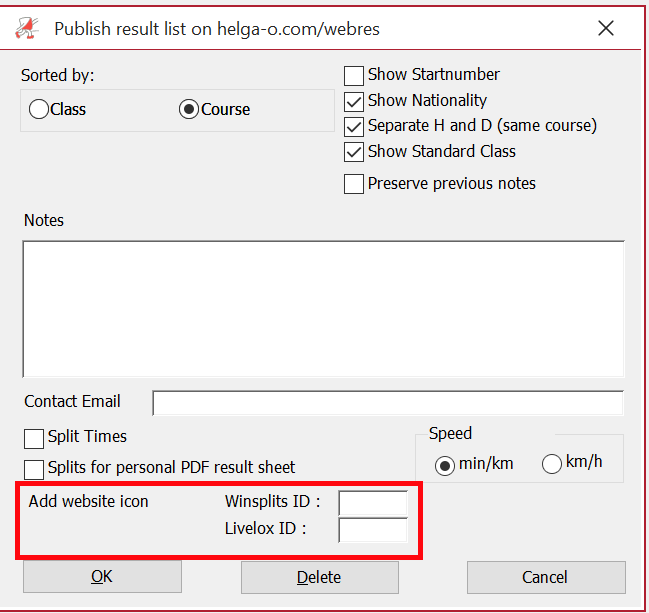Click the 'Speed' group label
This screenshot has height=613, width=649.
[x=450, y=433]
